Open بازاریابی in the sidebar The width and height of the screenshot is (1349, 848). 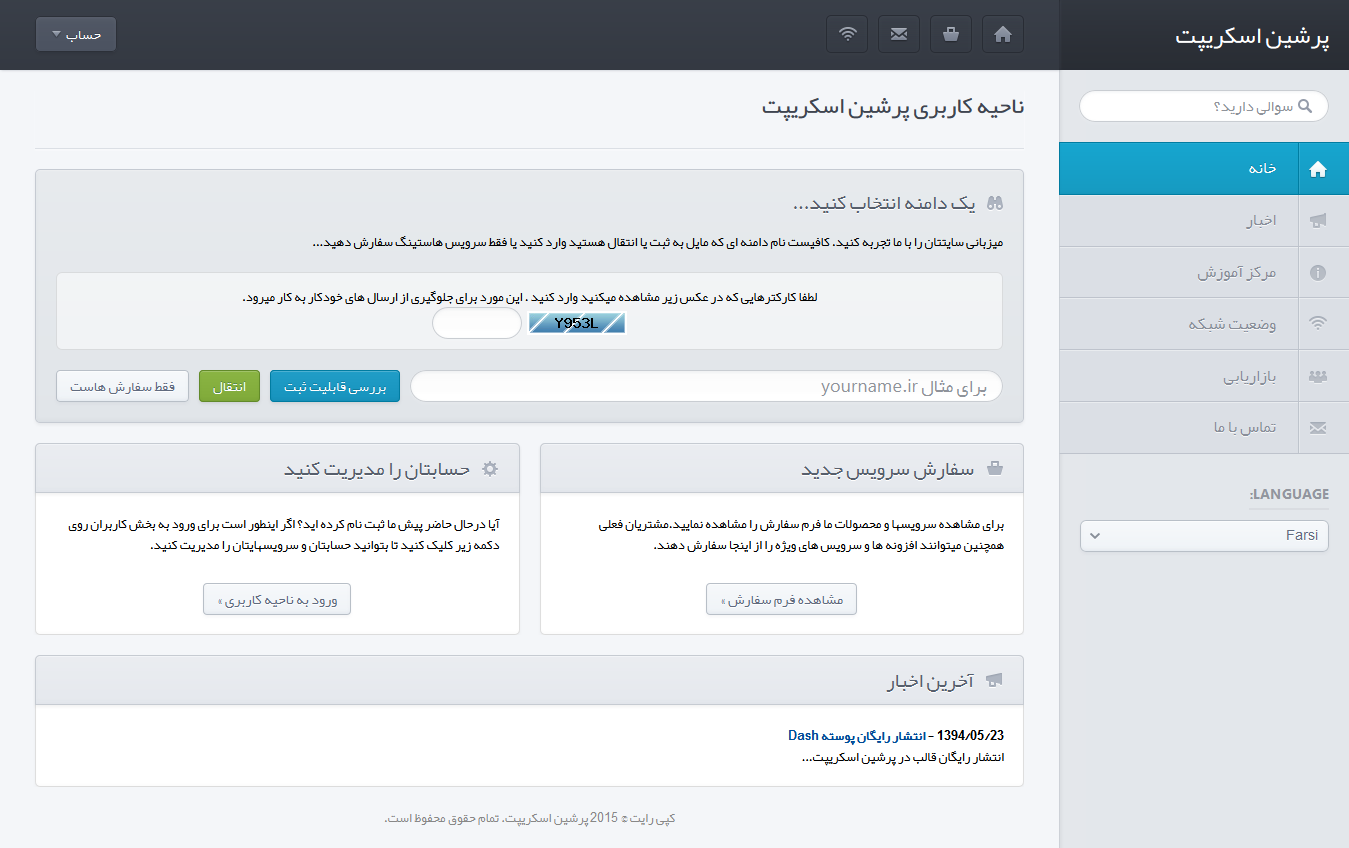[1204, 376]
